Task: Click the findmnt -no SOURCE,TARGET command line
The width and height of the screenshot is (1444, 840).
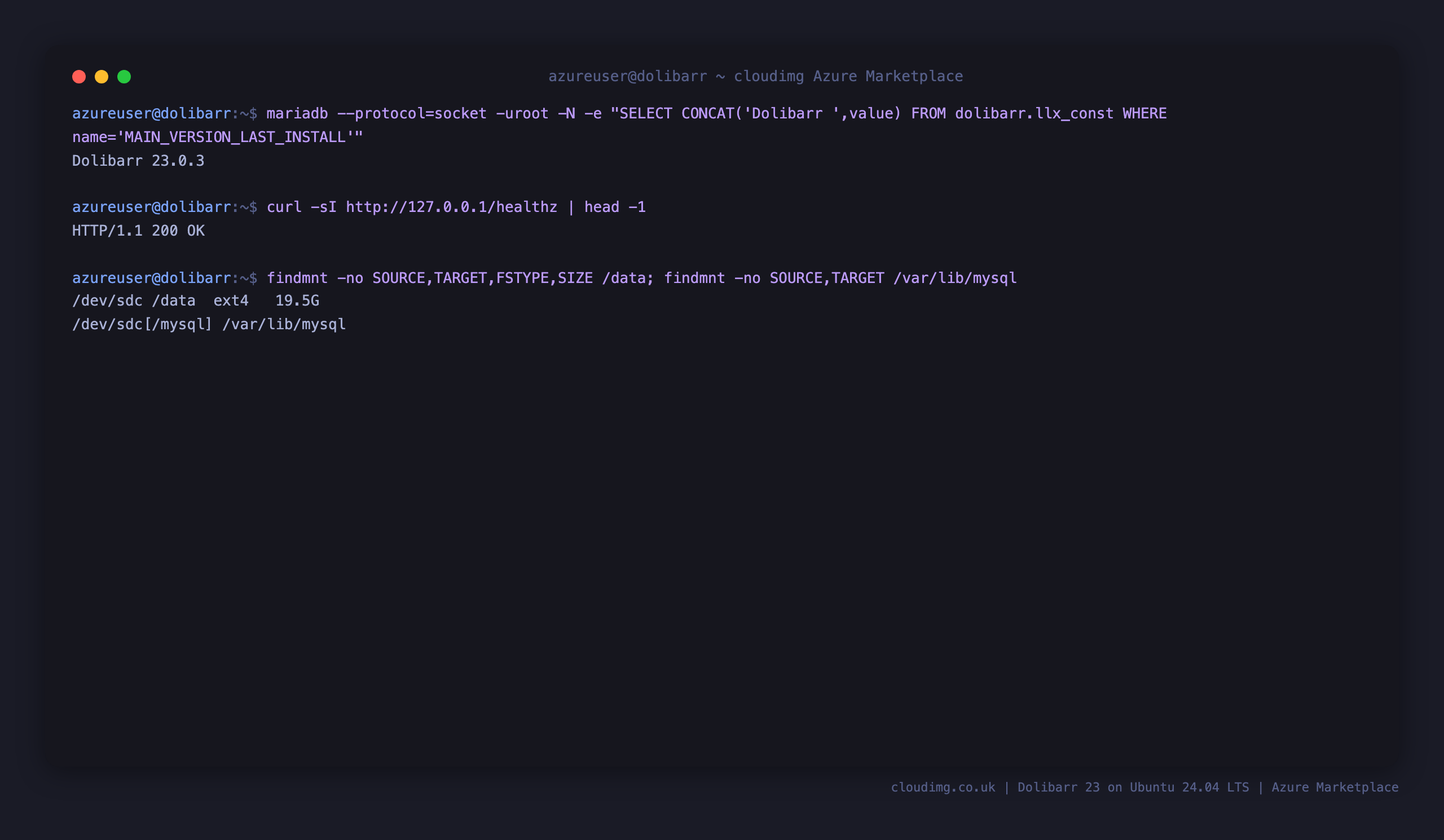Action: pyautogui.click(x=642, y=278)
